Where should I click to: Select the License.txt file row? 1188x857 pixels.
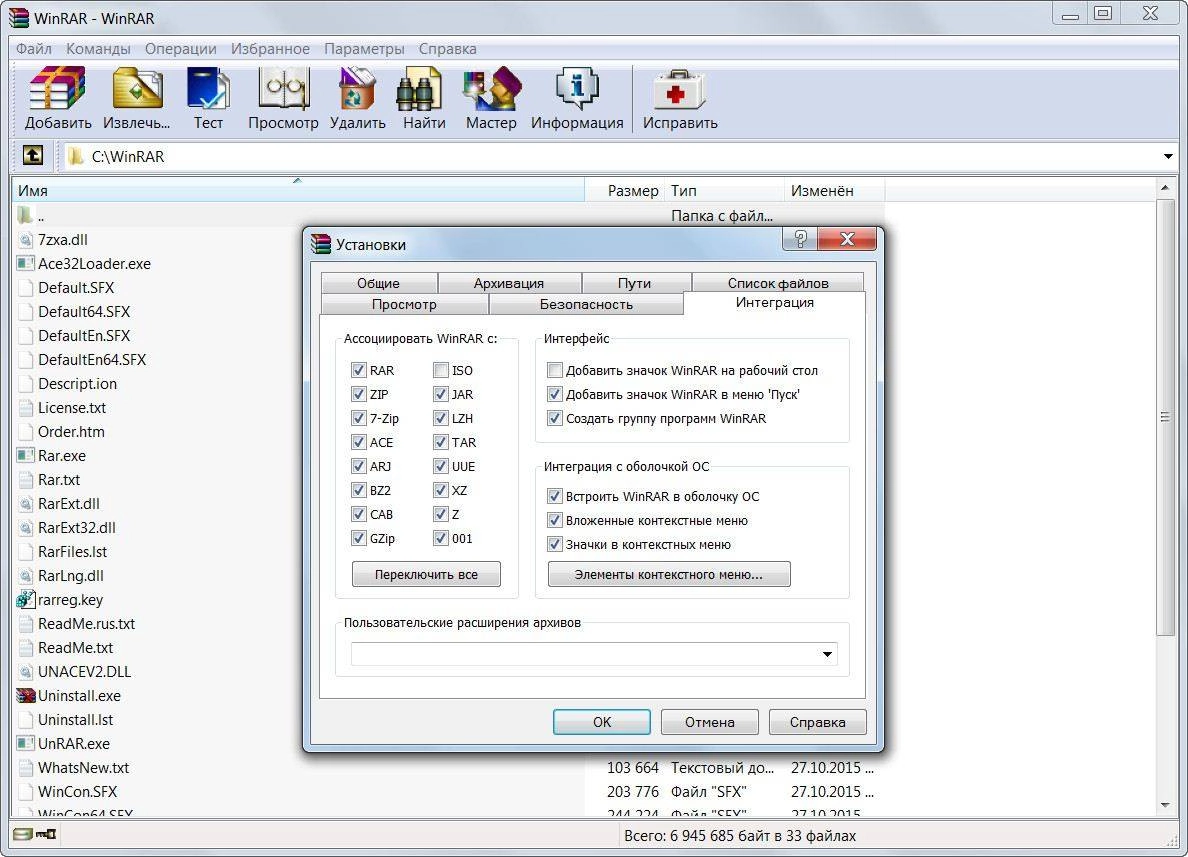pyautogui.click(x=72, y=408)
